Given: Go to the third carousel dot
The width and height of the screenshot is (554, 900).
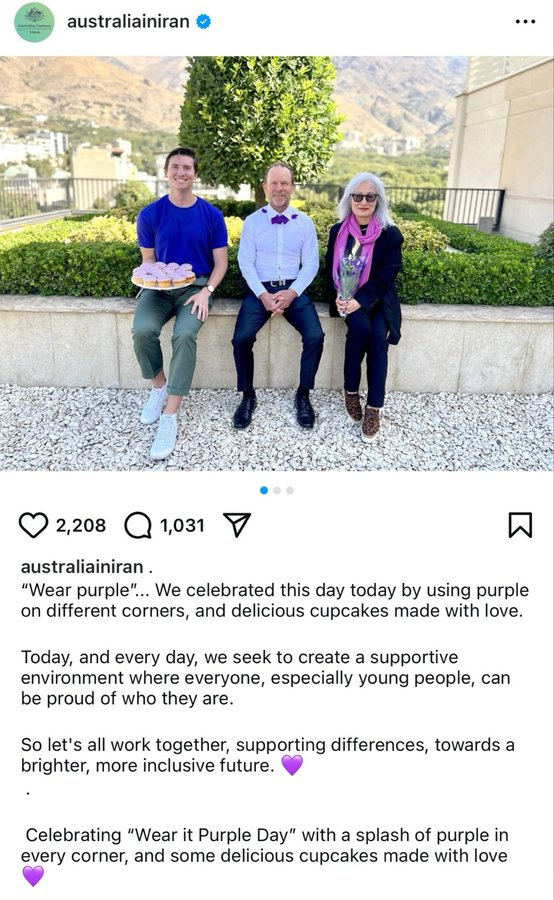Looking at the screenshot, I should pyautogui.click(x=290, y=490).
